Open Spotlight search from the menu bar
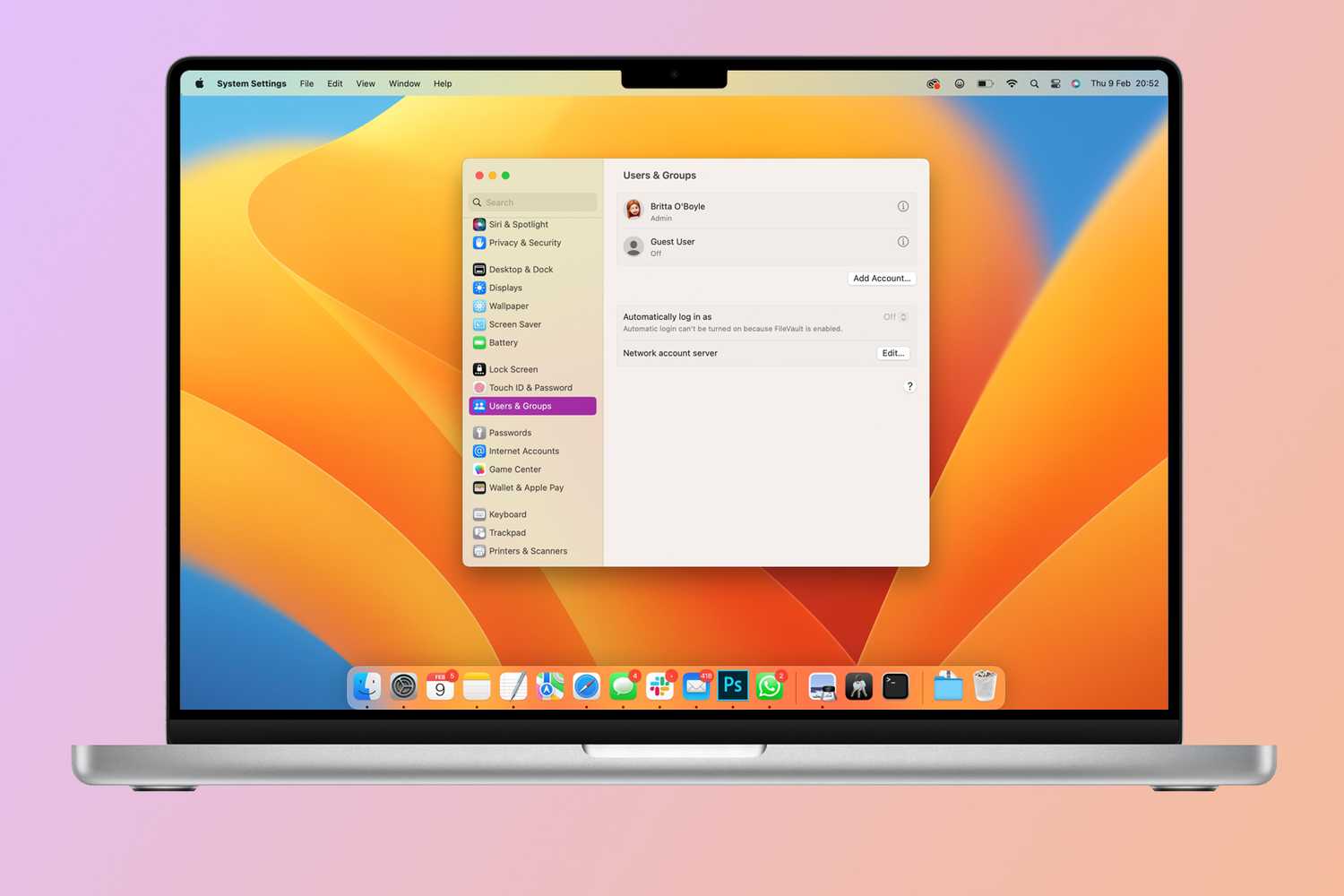 click(x=1034, y=83)
